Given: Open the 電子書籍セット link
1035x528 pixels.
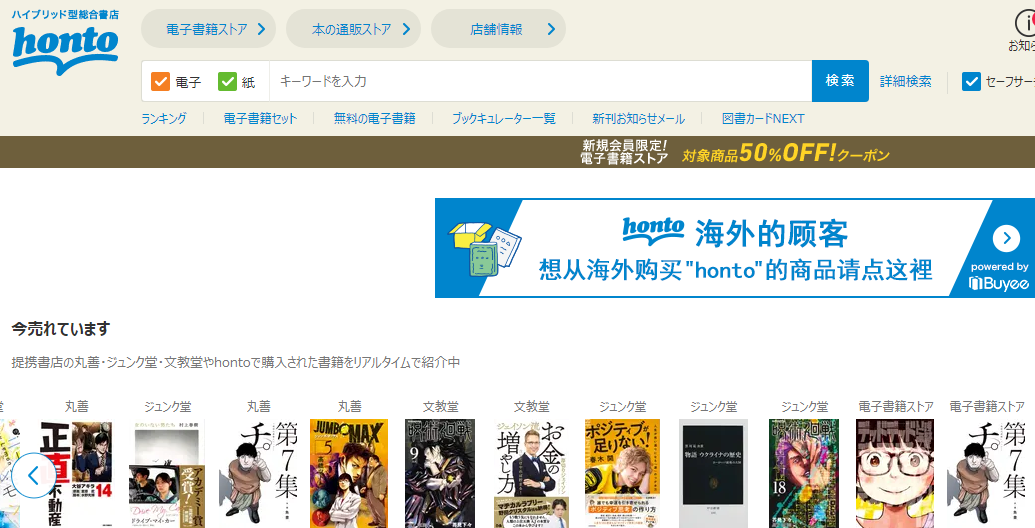Looking at the screenshot, I should [260, 118].
